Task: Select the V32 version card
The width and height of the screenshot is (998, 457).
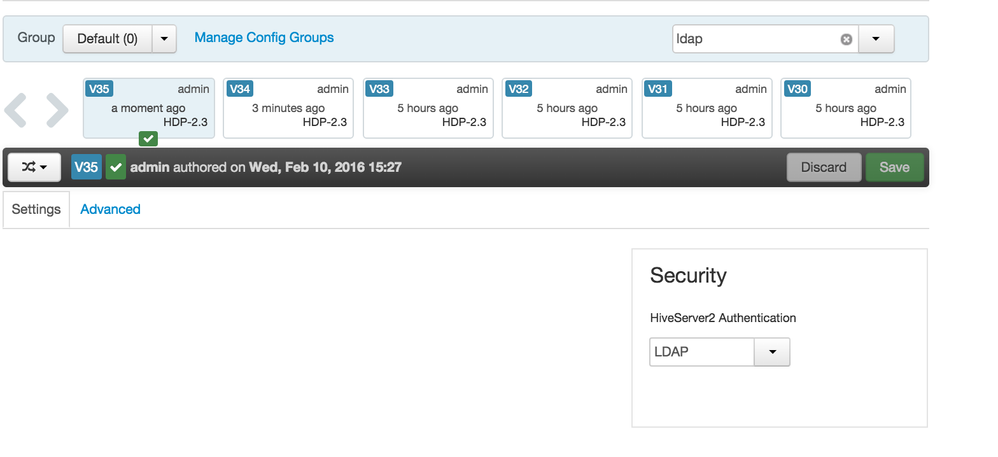Action: coord(567,108)
